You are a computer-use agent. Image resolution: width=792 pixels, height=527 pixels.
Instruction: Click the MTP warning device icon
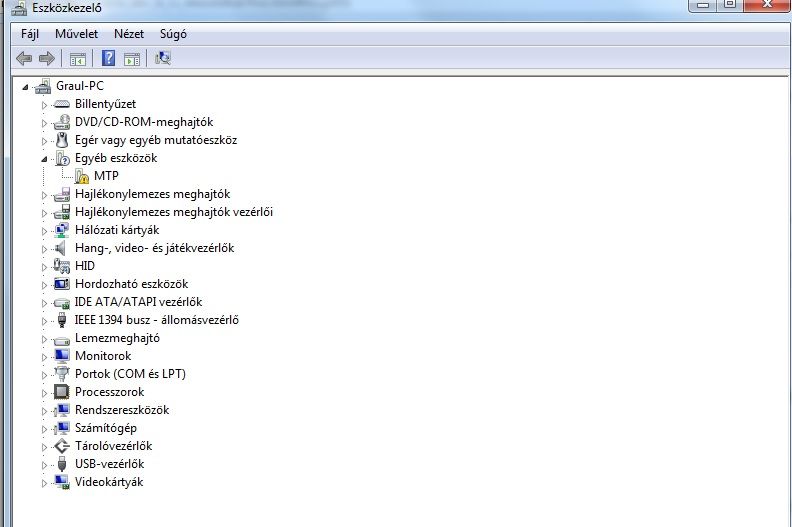(81, 176)
